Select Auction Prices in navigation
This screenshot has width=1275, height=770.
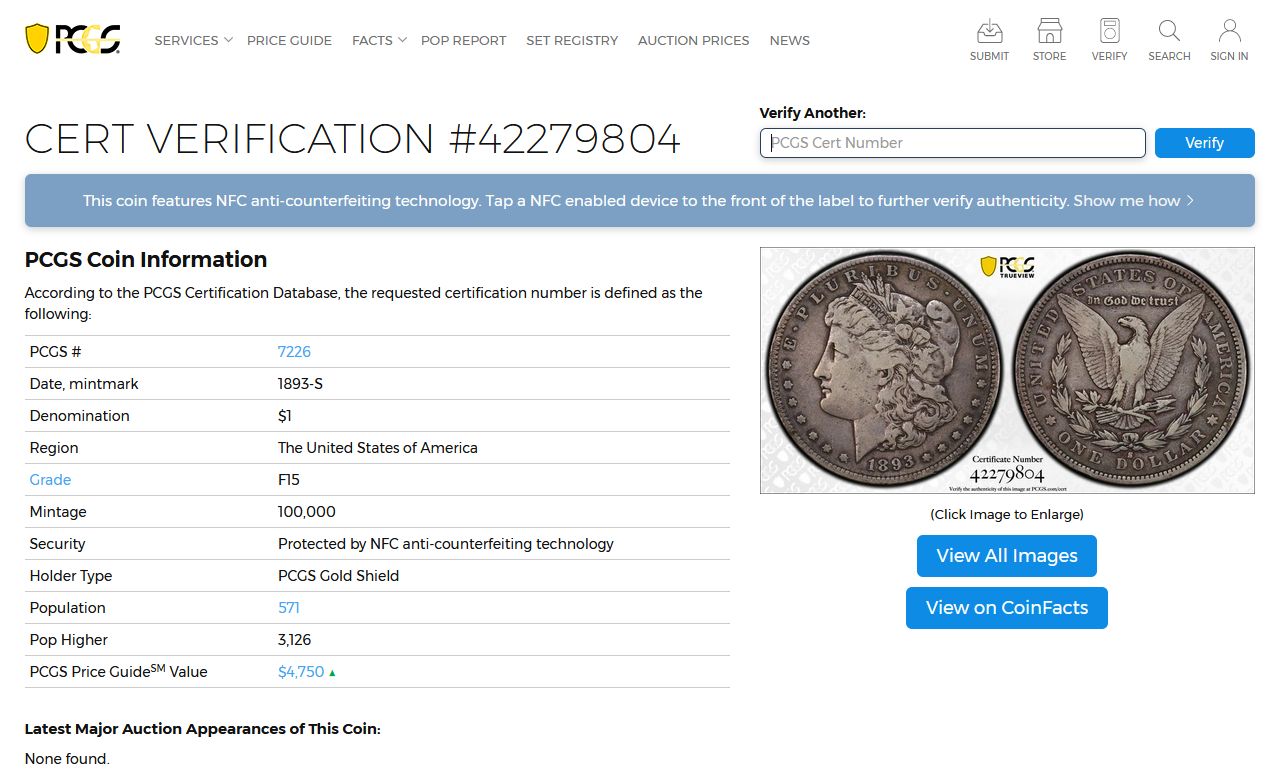(x=693, y=41)
